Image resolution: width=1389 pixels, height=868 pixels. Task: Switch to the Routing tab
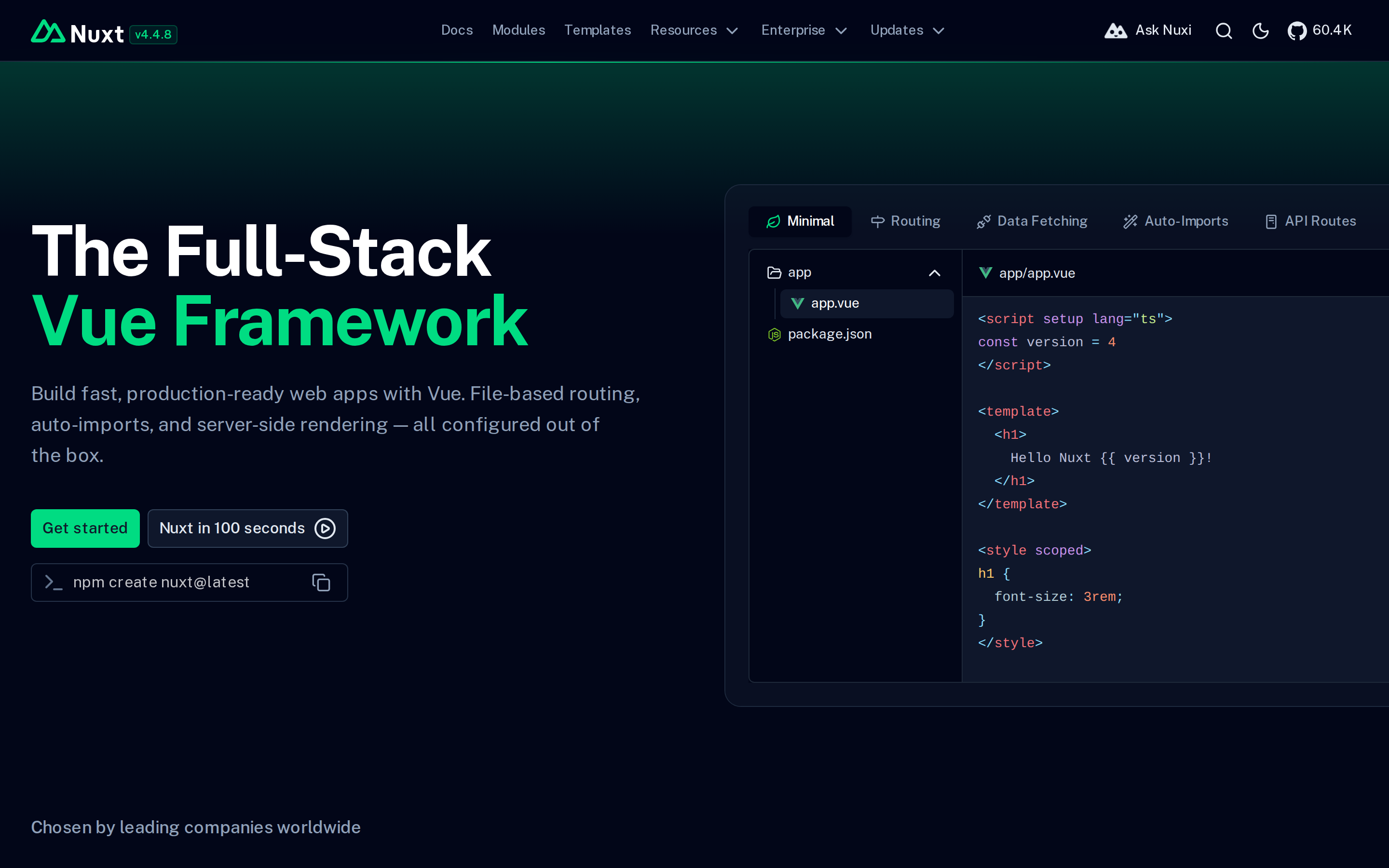click(x=905, y=222)
